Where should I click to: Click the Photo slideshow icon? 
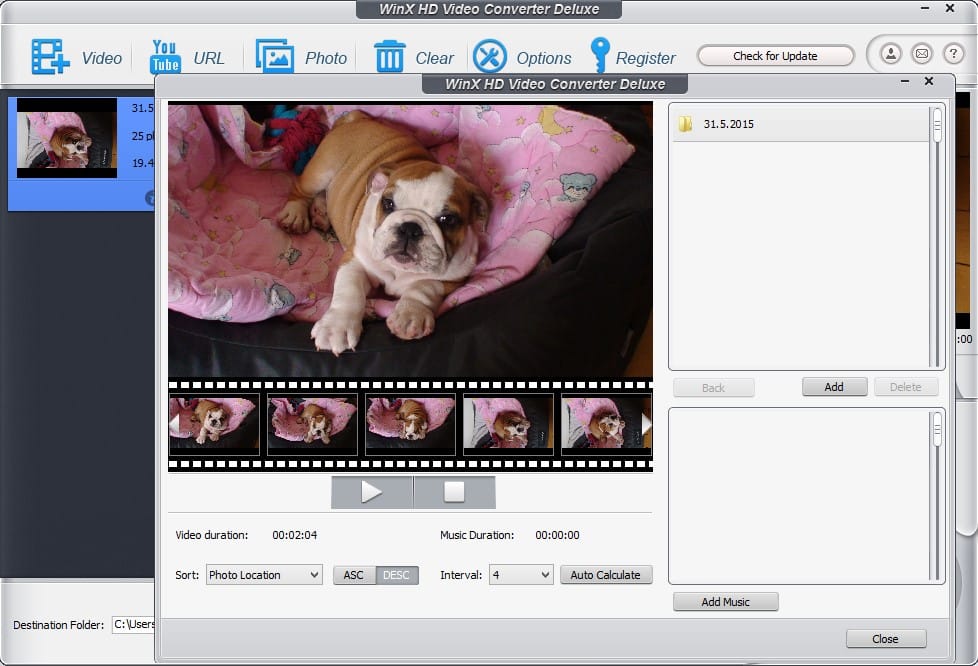point(274,57)
